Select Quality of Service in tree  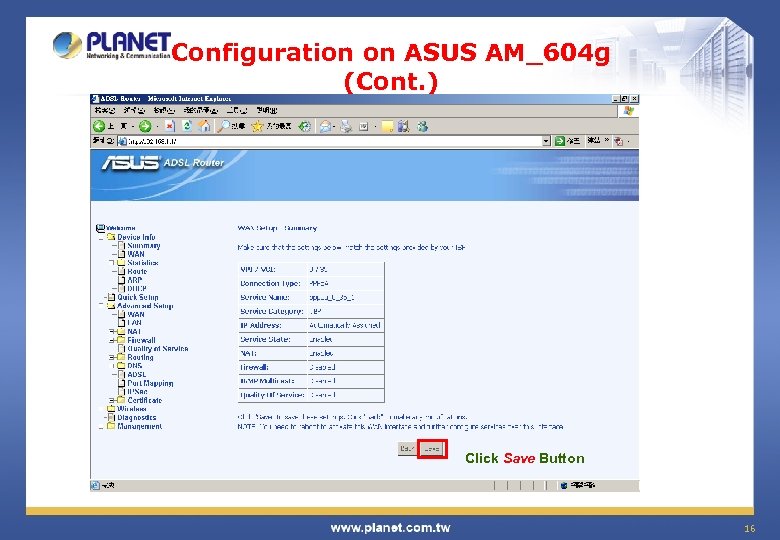(x=158, y=349)
